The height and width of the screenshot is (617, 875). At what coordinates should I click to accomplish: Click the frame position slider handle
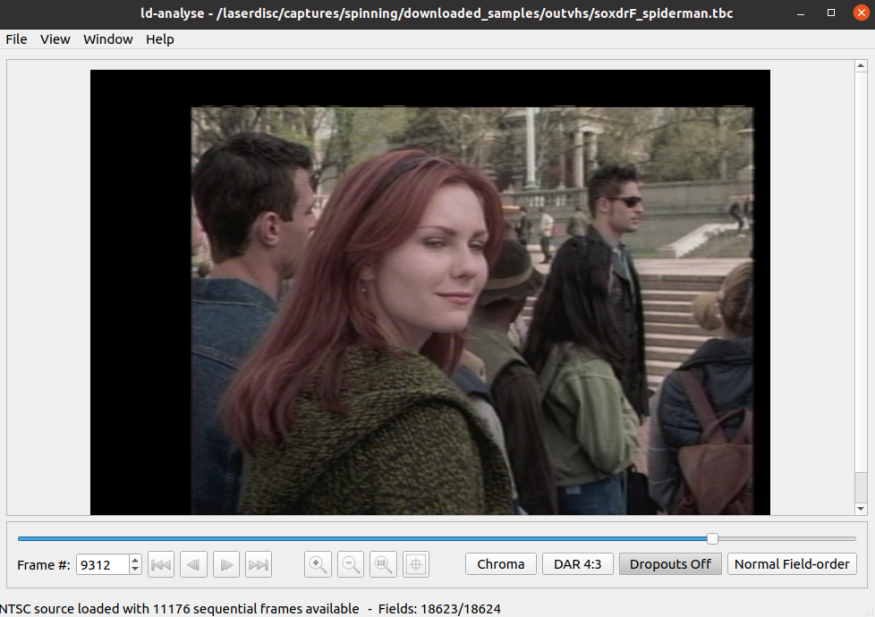coord(712,538)
